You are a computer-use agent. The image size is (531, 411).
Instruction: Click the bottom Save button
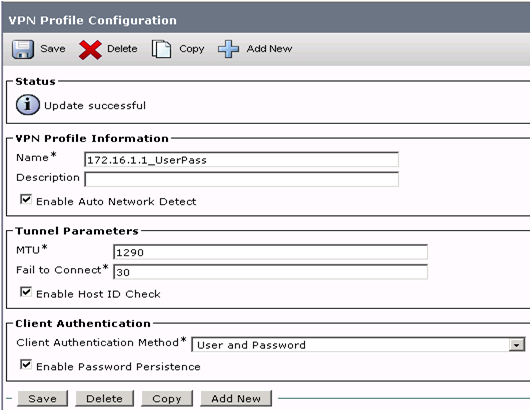click(x=43, y=398)
